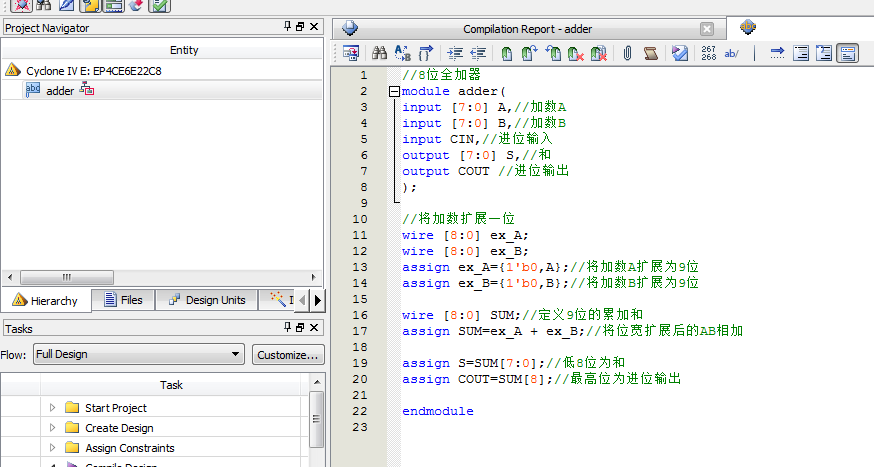Screen dimensions: 874x467
Task: Pin the Project Navigator panel
Action: tap(289, 27)
